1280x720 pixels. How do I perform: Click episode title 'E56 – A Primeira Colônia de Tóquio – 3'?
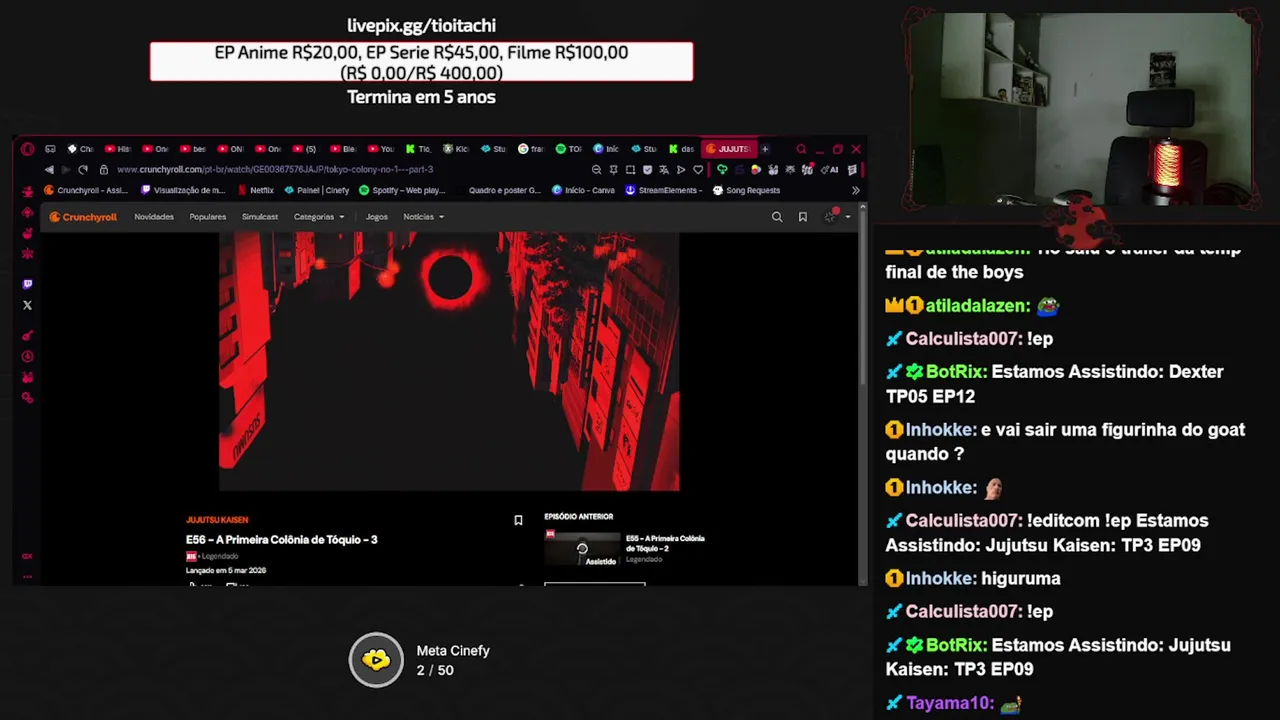(281, 540)
